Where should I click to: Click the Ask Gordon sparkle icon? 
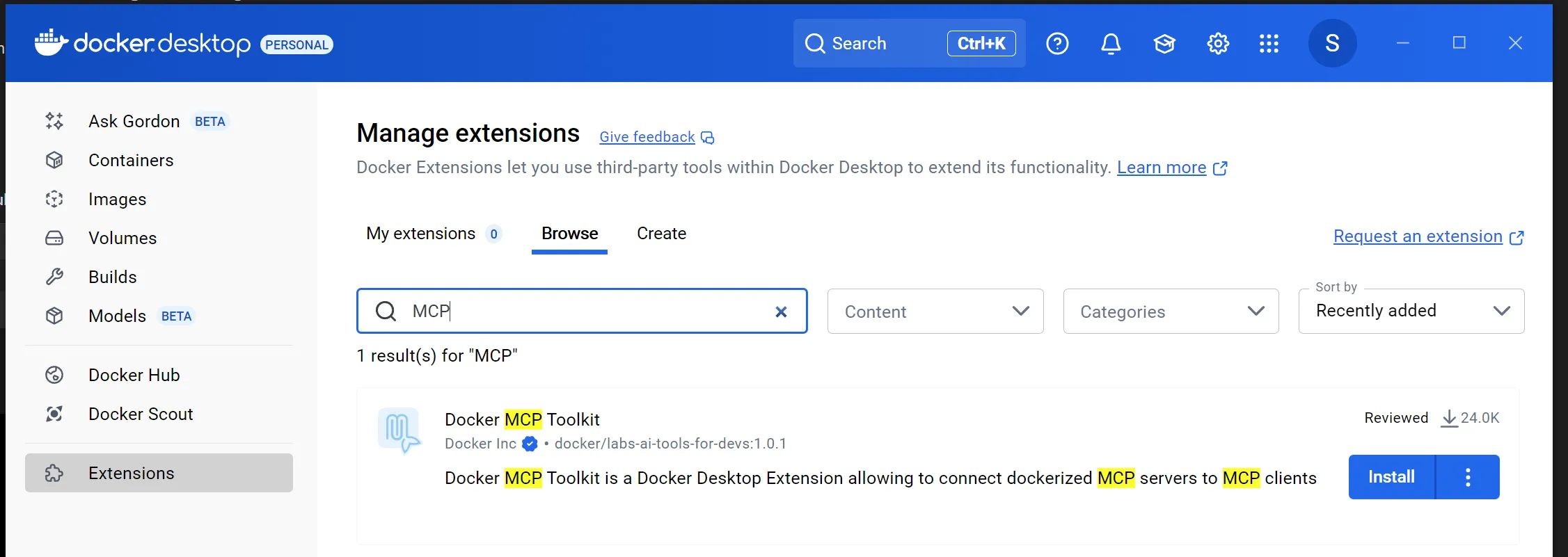click(x=54, y=121)
